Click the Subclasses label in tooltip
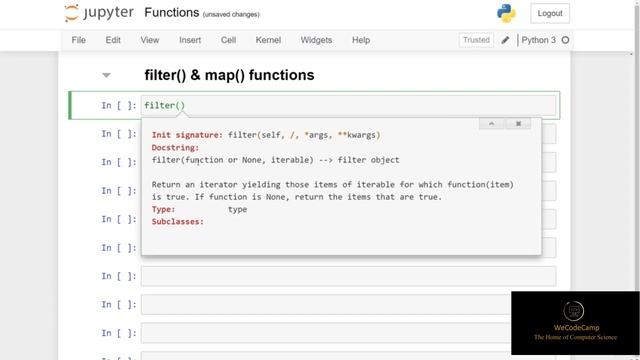This screenshot has height=360, width=640. pos(178,222)
